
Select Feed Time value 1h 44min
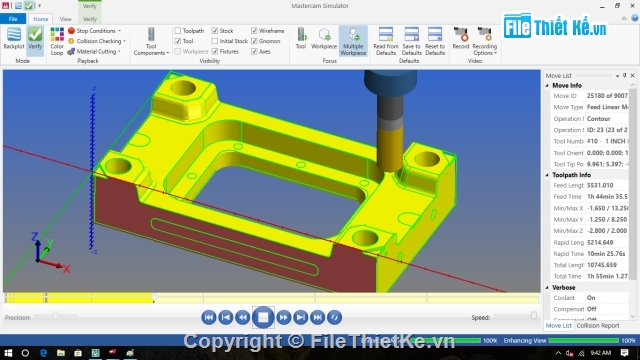(607, 196)
